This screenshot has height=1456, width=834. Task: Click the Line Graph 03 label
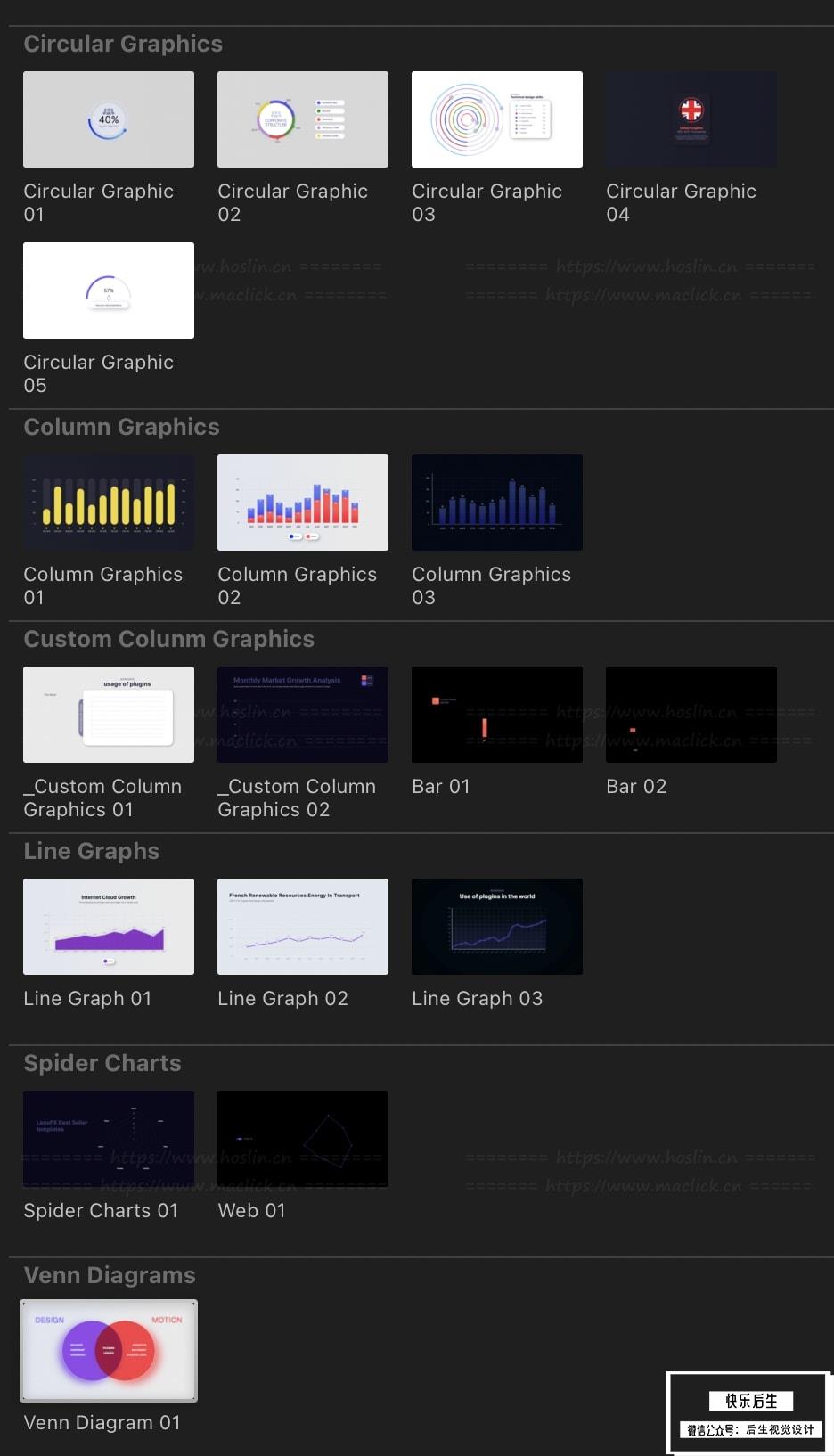[478, 998]
